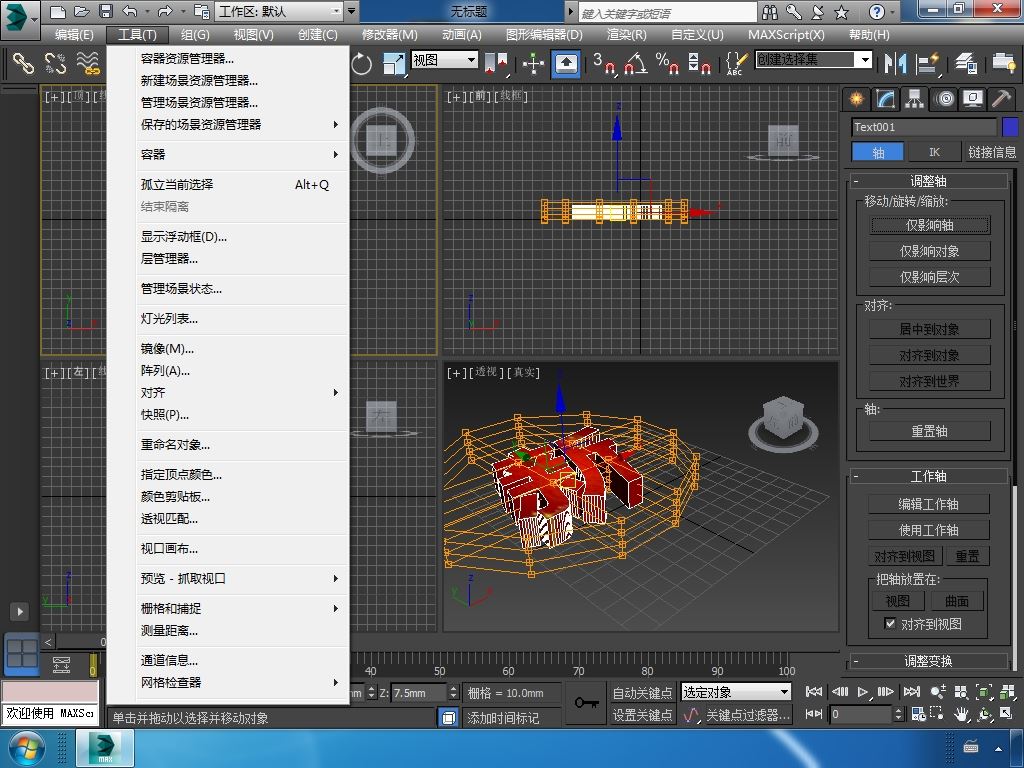Toggle the Angle Snap icon
The image size is (1024, 768).
[x=635, y=63]
